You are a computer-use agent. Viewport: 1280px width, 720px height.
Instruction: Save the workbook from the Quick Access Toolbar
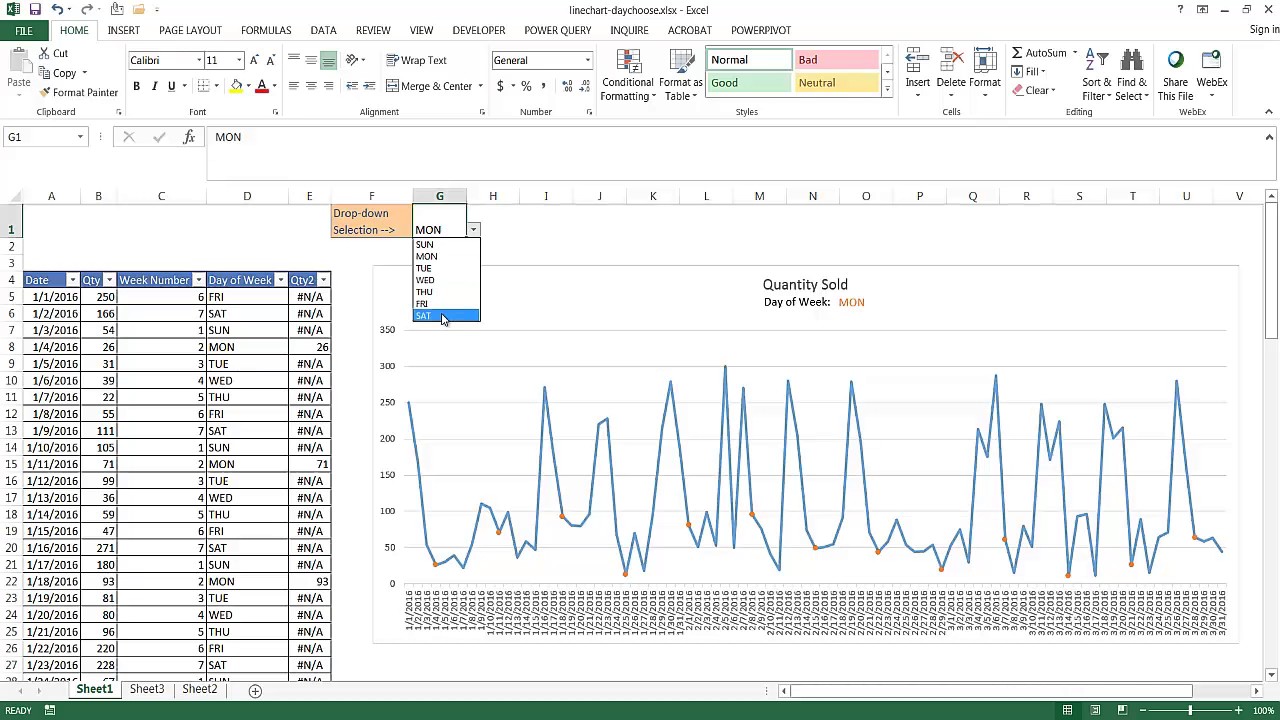click(x=35, y=10)
